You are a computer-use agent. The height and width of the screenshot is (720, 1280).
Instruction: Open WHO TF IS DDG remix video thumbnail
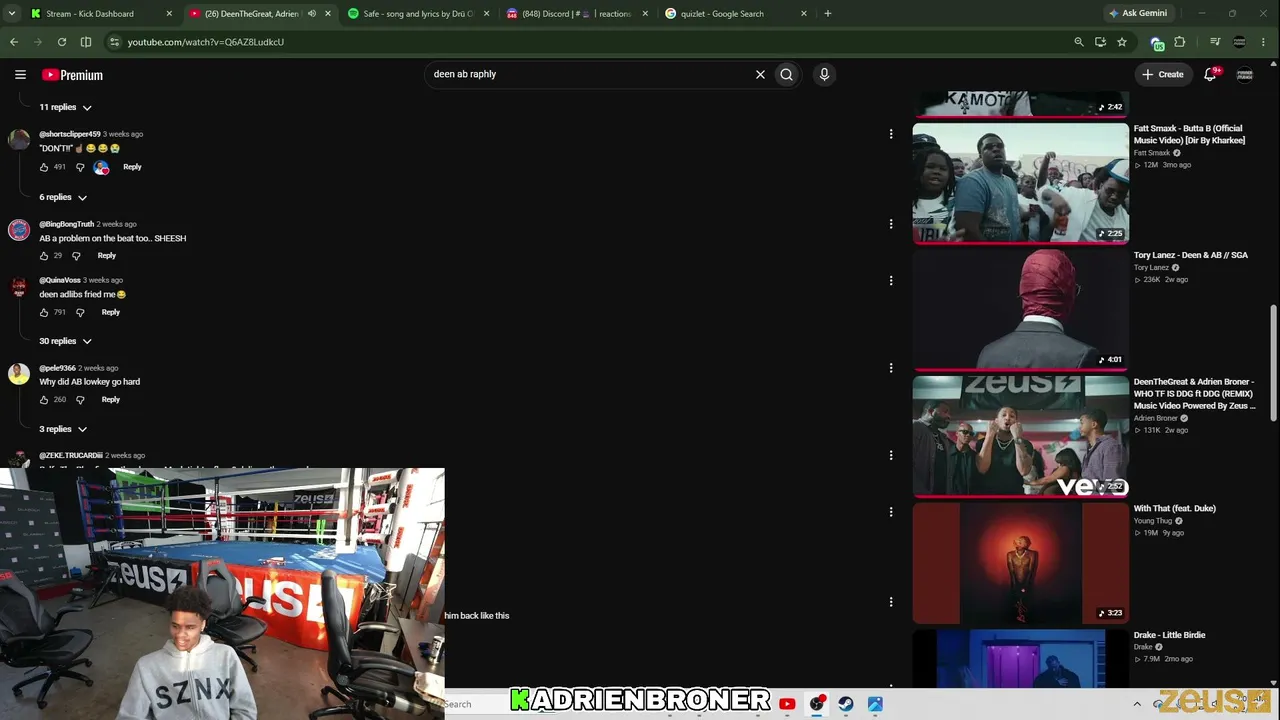pyautogui.click(x=1020, y=436)
